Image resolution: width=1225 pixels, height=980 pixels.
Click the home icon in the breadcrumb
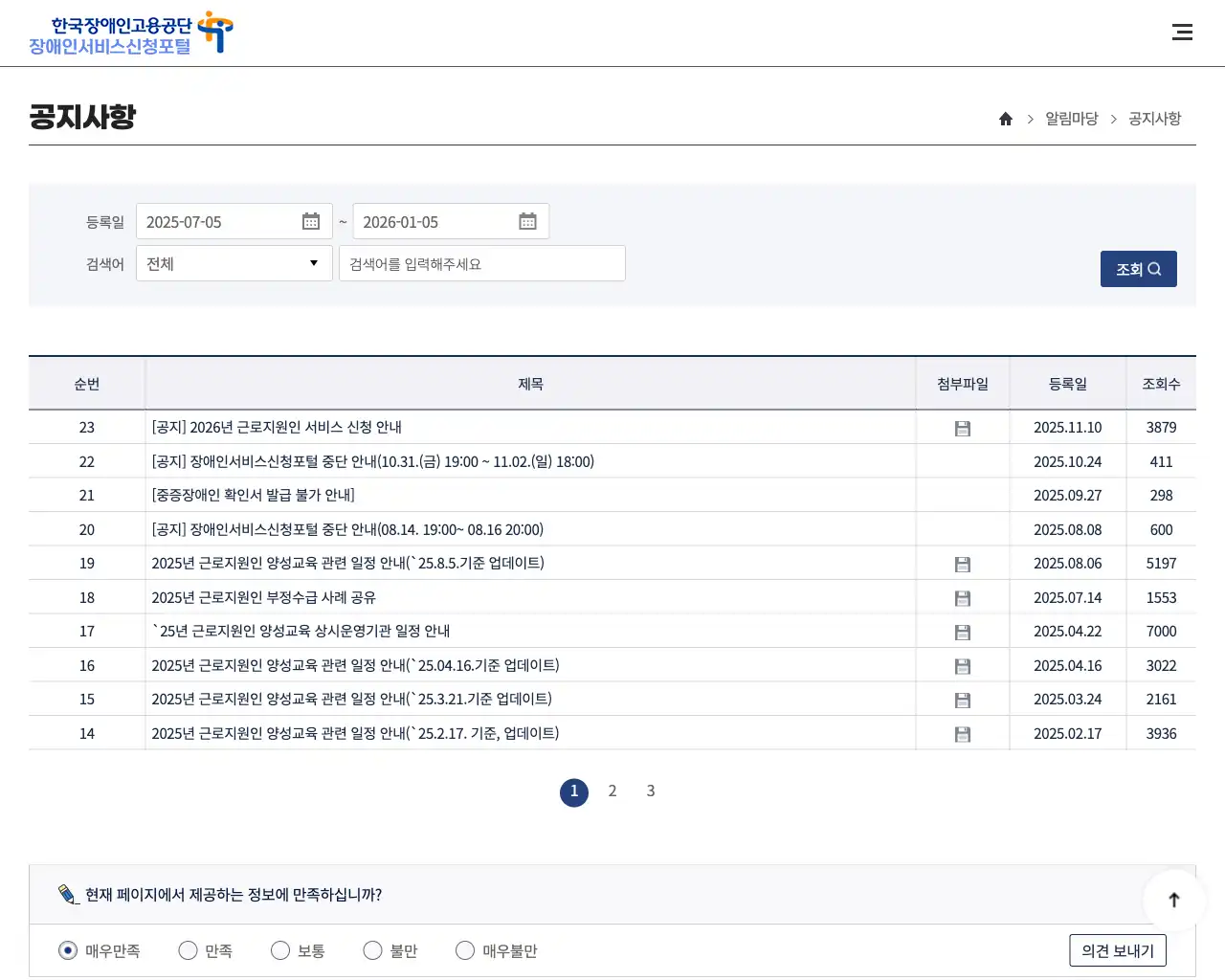click(x=1005, y=118)
